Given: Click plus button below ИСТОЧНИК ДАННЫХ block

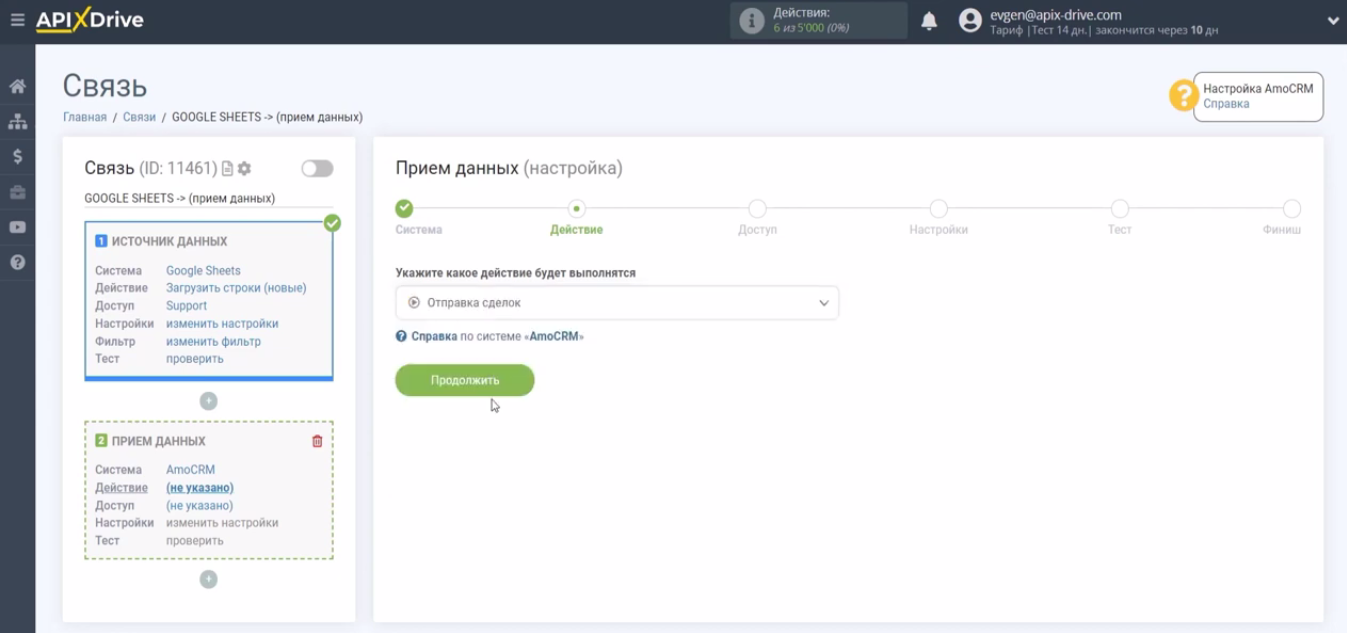Looking at the screenshot, I should click(x=208, y=401).
